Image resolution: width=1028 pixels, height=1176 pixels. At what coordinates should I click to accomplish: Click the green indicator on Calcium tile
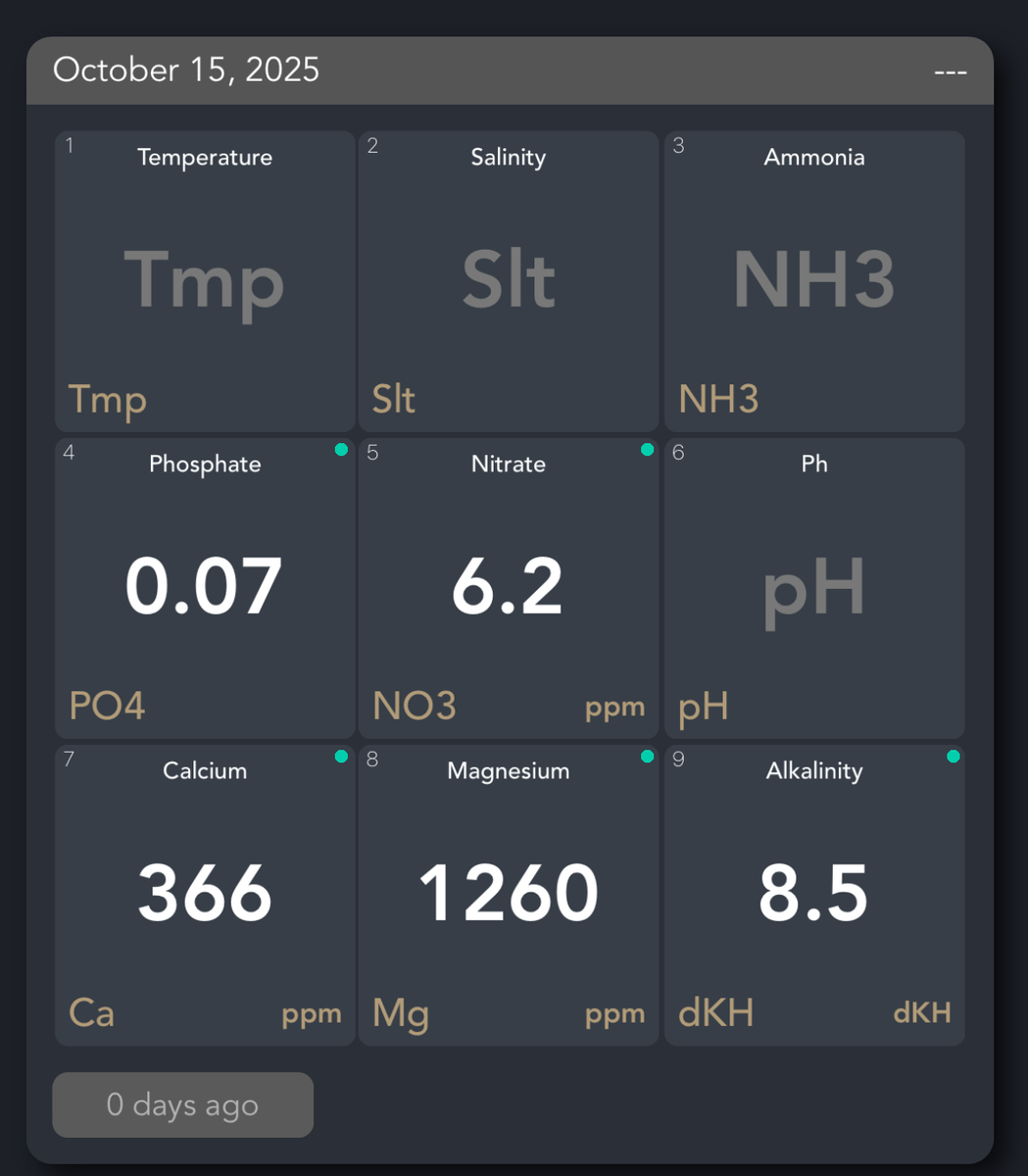(x=341, y=757)
